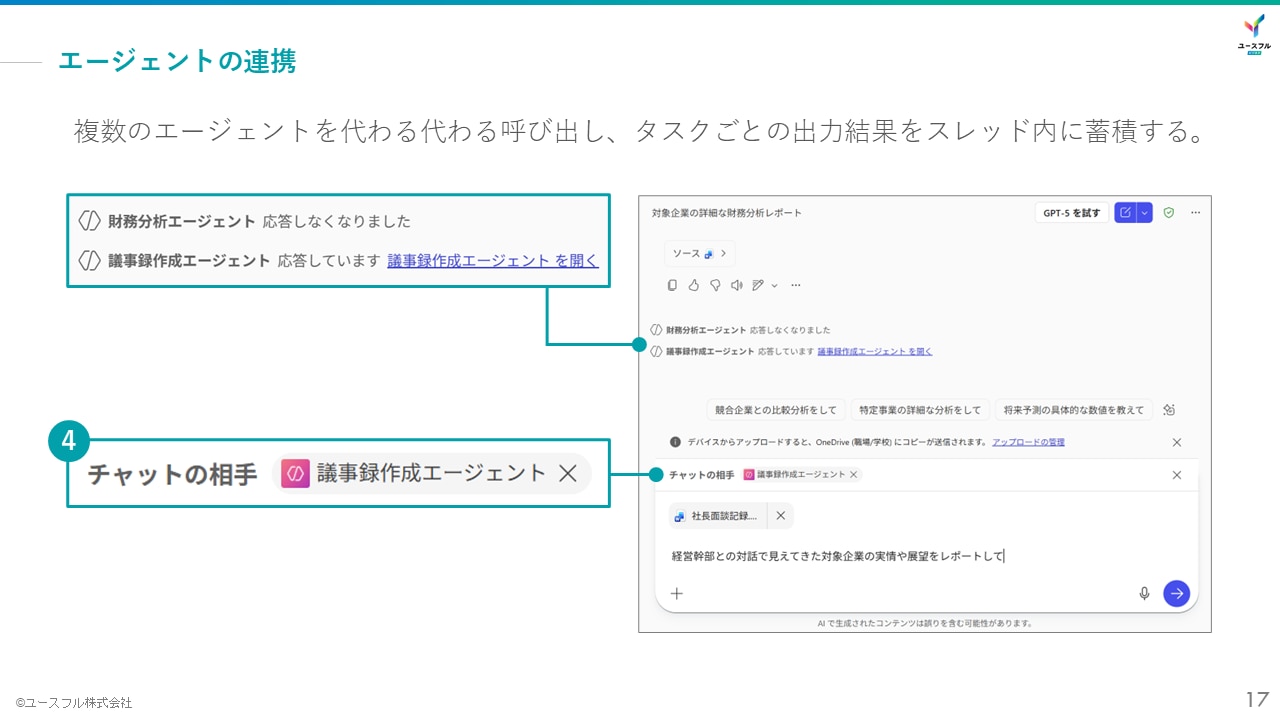The image size is (1280, 720).
Task: Activate the microphone voice input
Action: coord(1143,593)
